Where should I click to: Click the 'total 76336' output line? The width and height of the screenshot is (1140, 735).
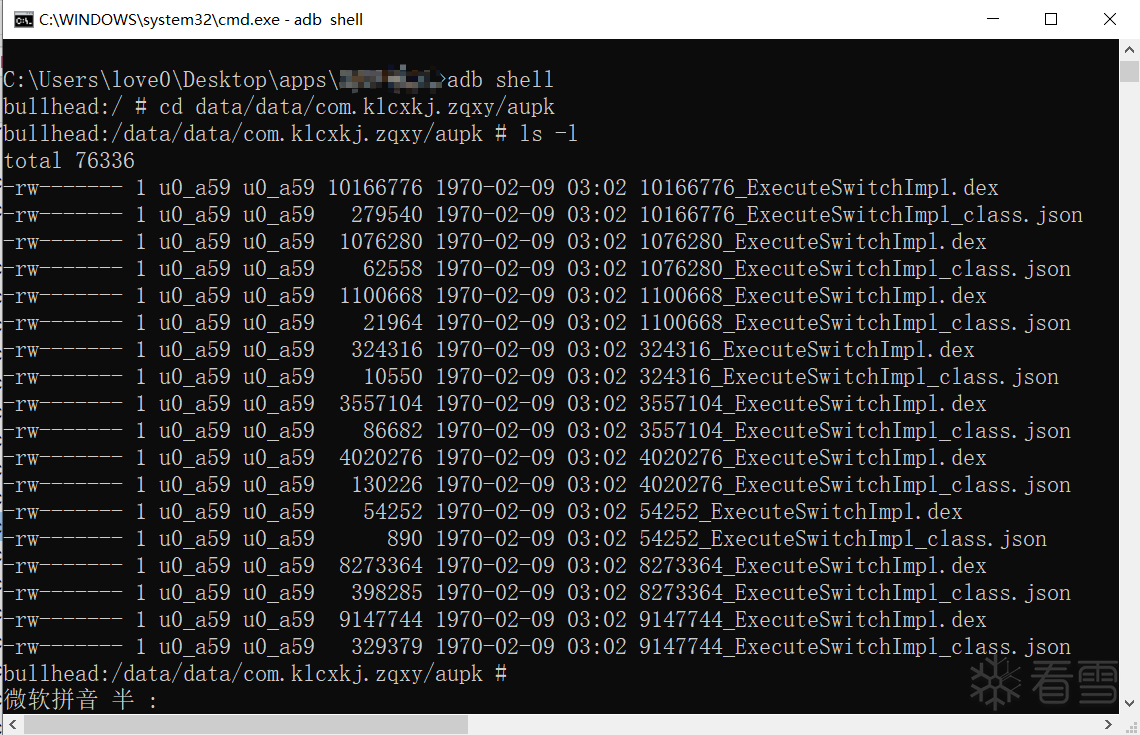(x=69, y=161)
